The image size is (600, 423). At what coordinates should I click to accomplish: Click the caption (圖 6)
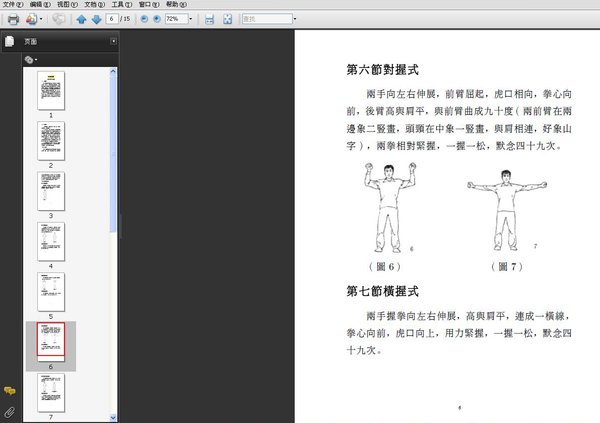pos(385,266)
